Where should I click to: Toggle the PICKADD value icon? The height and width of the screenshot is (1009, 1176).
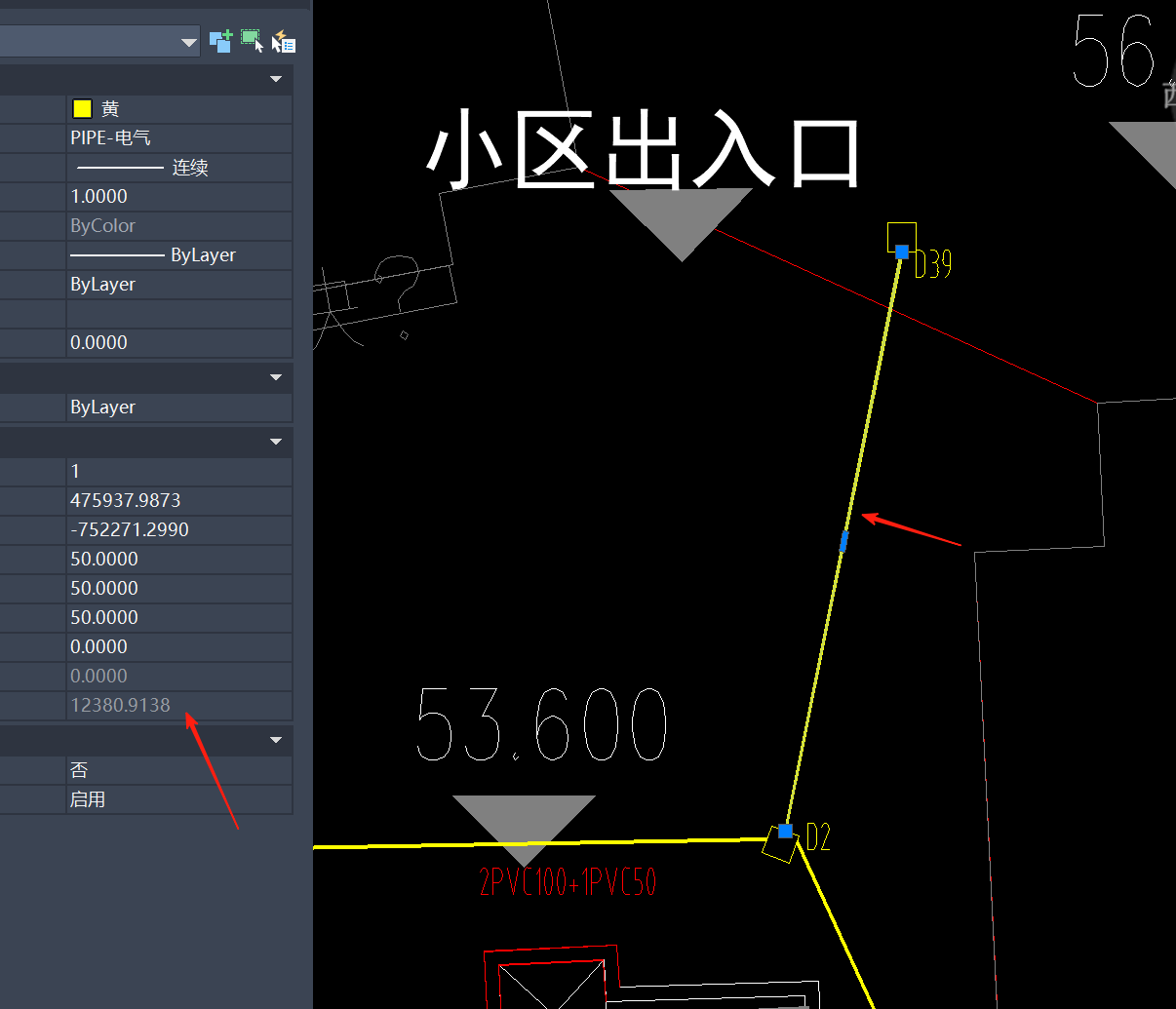coord(220,41)
